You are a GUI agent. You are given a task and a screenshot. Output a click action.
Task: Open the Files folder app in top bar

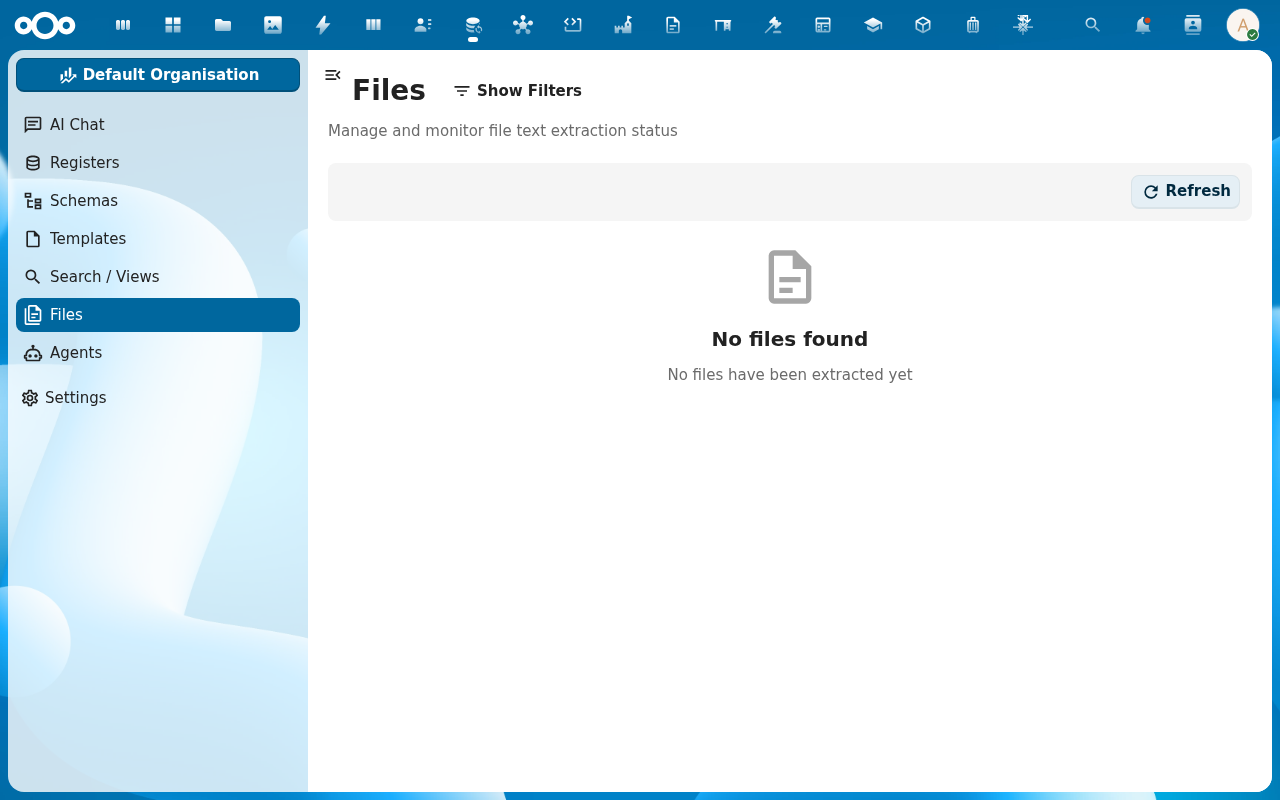(223, 25)
